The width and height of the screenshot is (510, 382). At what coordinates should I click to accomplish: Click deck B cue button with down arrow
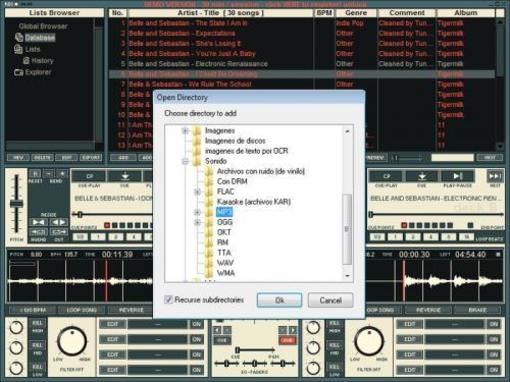click(422, 176)
